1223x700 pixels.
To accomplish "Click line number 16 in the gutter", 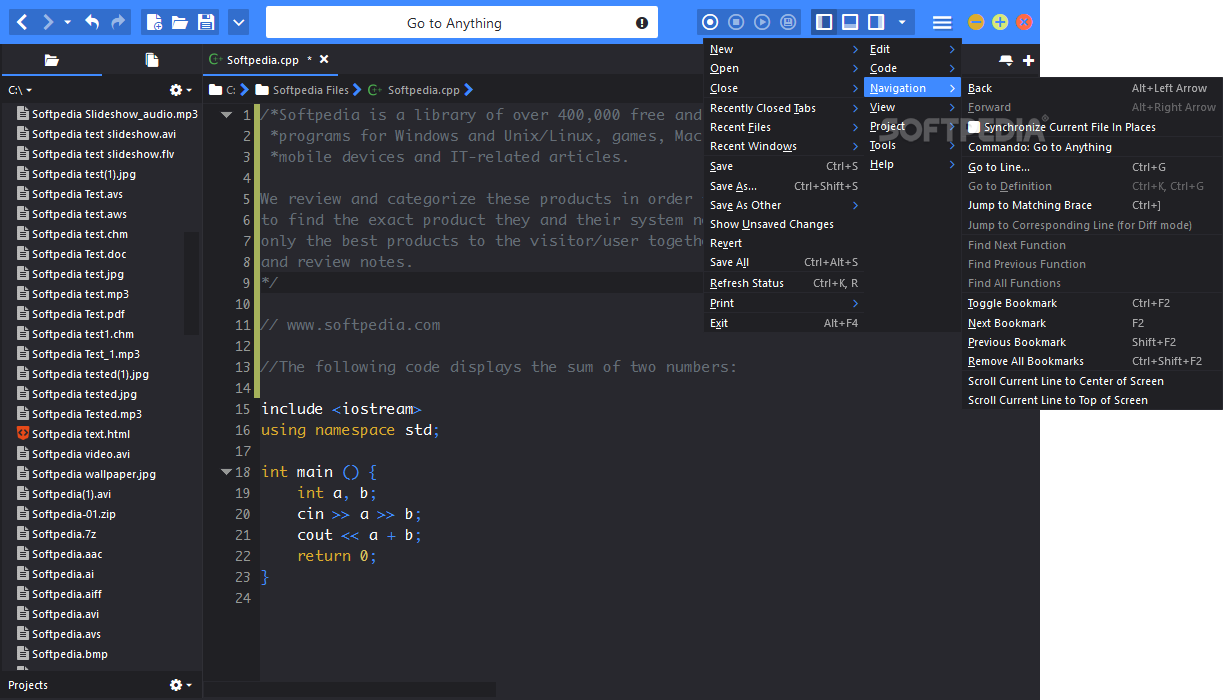I will click(x=242, y=430).
